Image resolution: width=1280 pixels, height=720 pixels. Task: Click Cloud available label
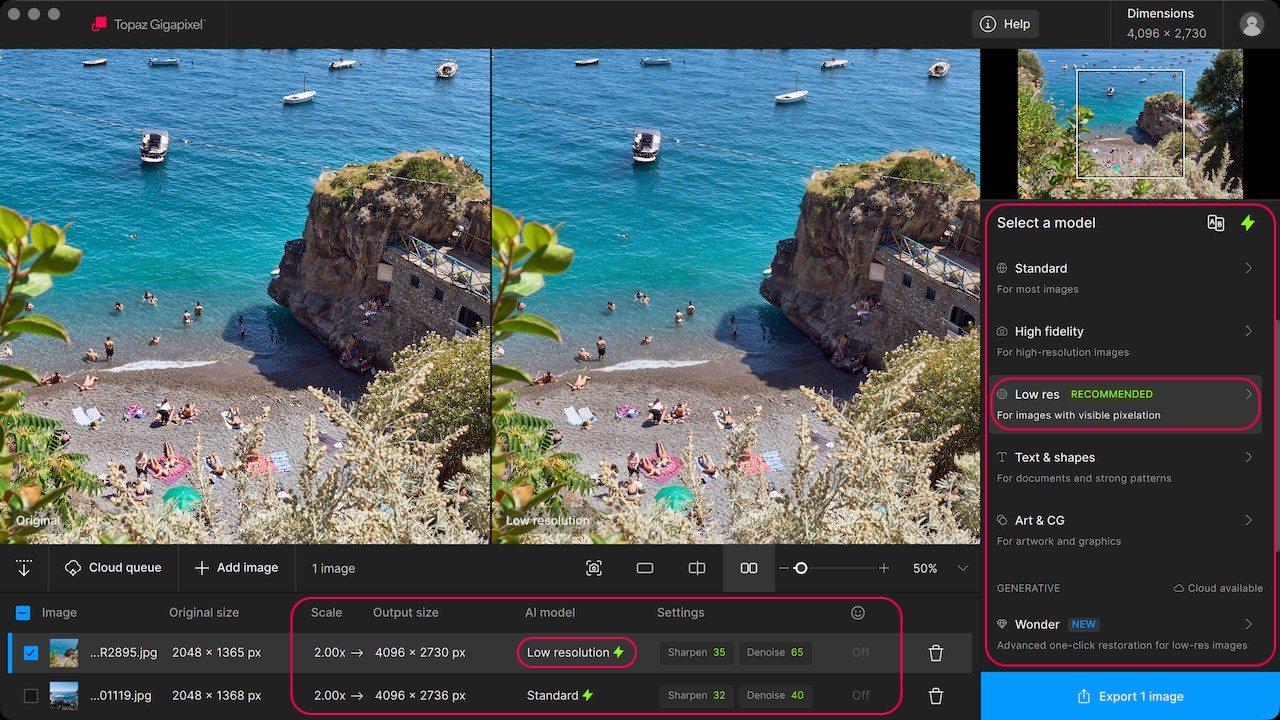(x=1218, y=588)
